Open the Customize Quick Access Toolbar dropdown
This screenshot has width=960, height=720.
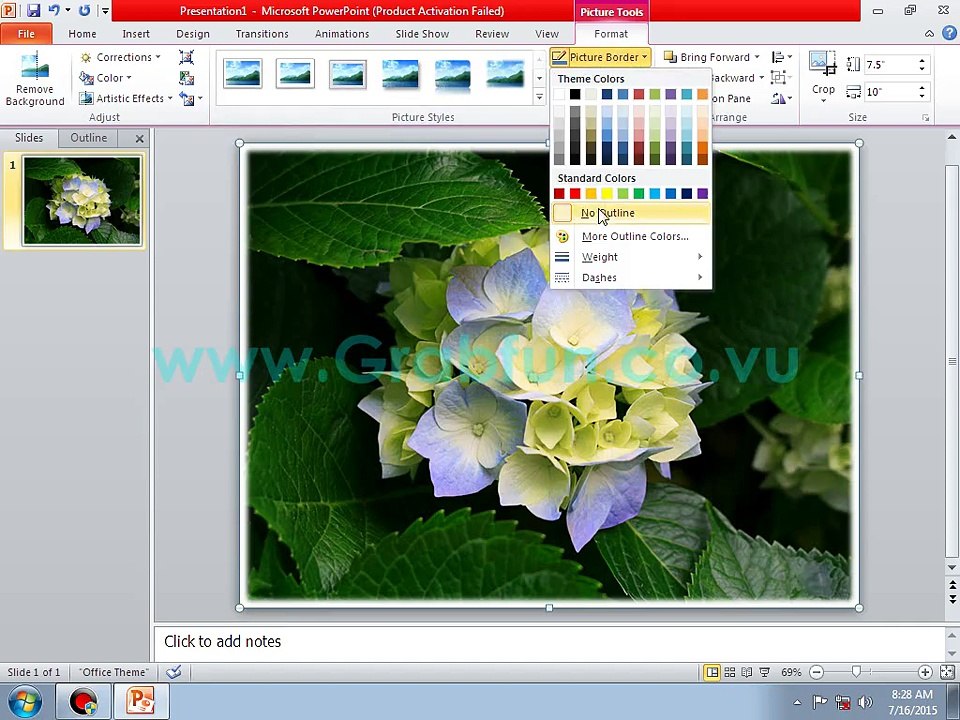coord(105,11)
